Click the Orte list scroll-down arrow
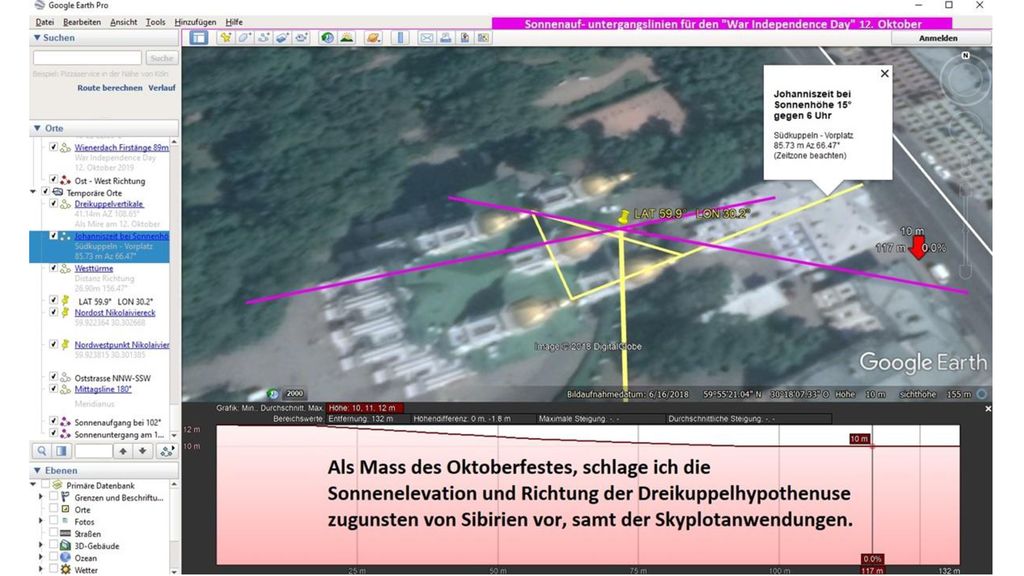This screenshot has width=1024, height=576. (174, 435)
